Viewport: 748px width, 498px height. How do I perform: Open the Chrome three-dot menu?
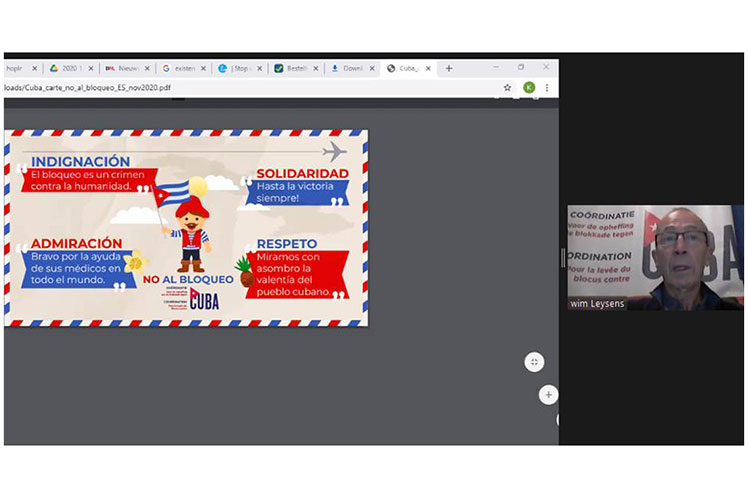546,88
